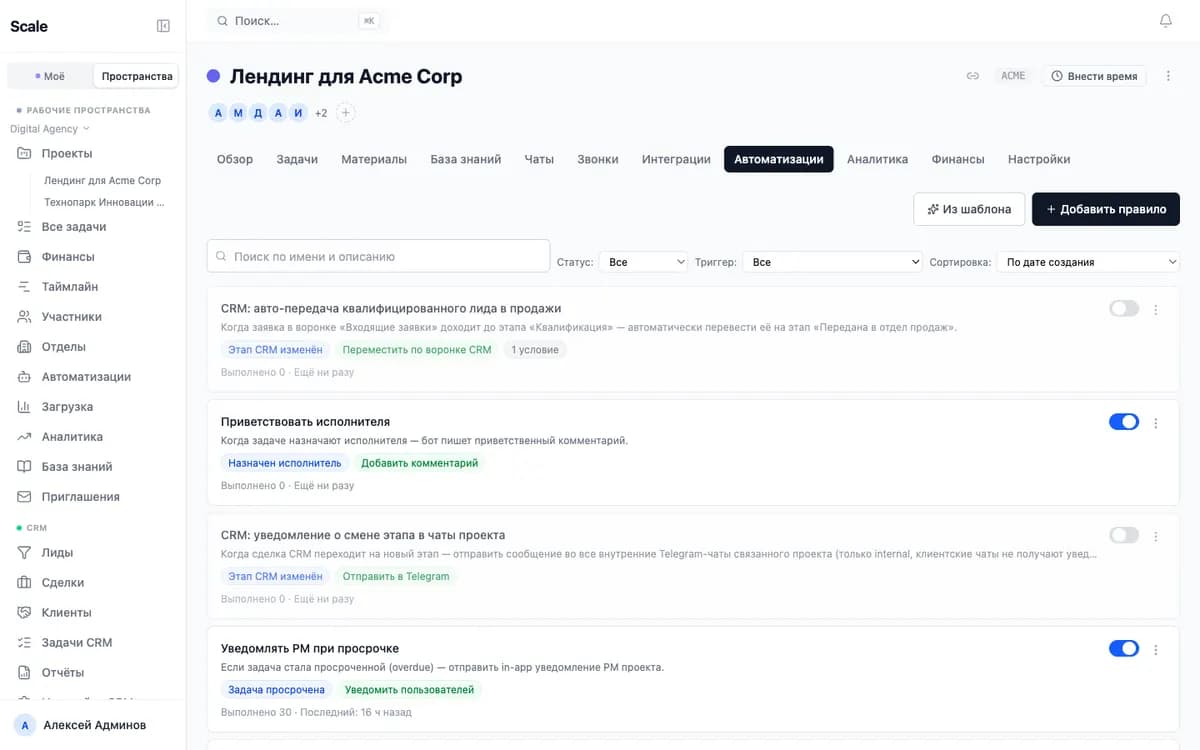Open options for CRM уведомление о смене этапа rule
Image resolution: width=1200 pixels, height=750 pixels.
pos(1156,536)
